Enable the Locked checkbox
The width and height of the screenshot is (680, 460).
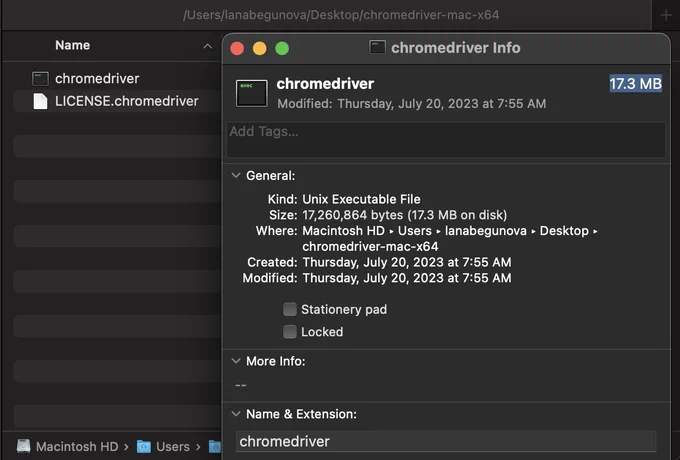pos(290,332)
